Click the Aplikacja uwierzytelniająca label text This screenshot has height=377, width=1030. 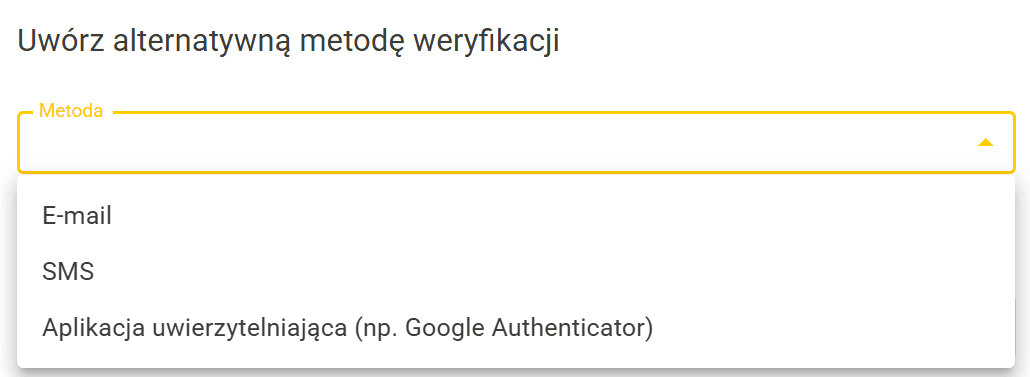point(194,328)
